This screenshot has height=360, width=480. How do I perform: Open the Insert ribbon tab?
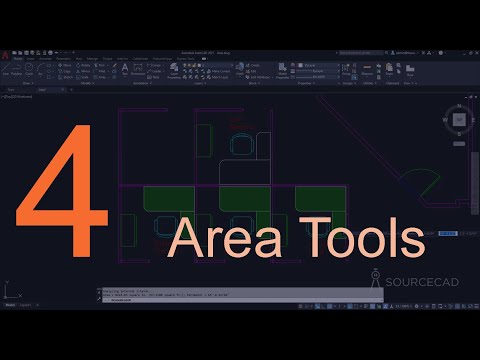tap(30, 59)
